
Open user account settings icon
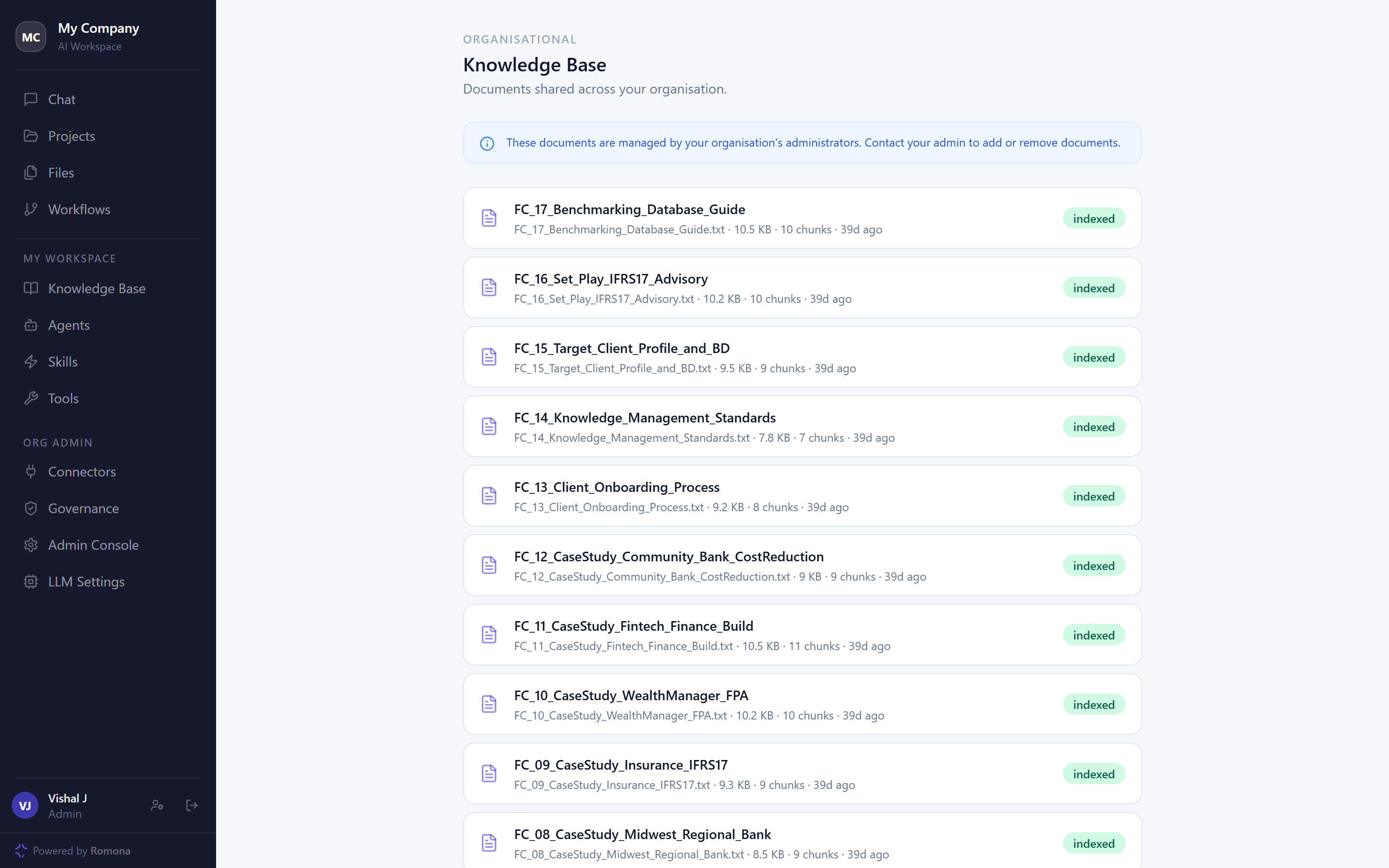[x=157, y=805]
